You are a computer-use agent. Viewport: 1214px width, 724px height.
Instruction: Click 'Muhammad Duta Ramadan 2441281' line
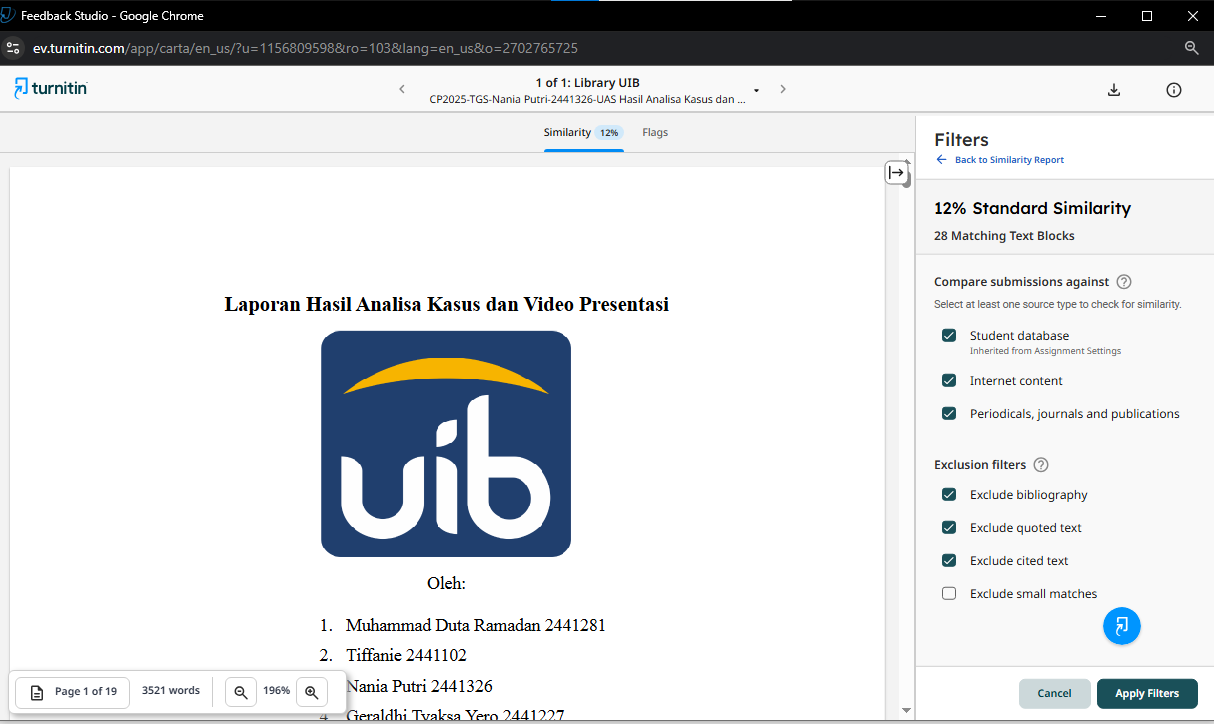475,626
